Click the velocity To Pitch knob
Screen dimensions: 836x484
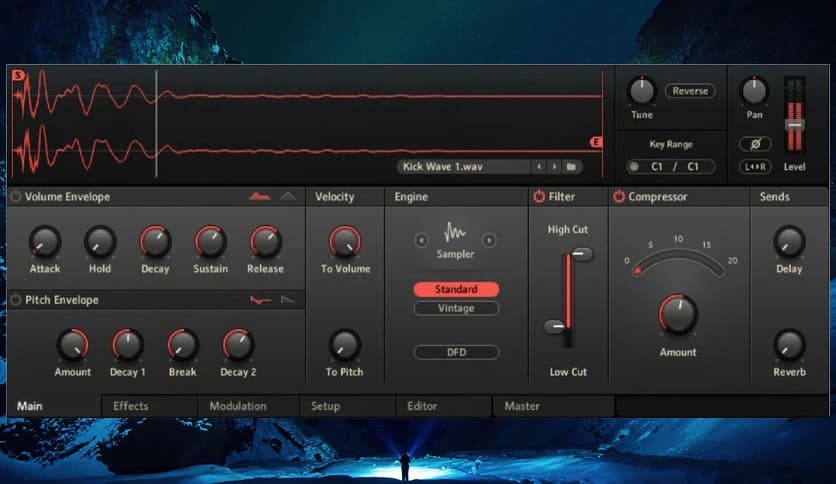pos(345,345)
